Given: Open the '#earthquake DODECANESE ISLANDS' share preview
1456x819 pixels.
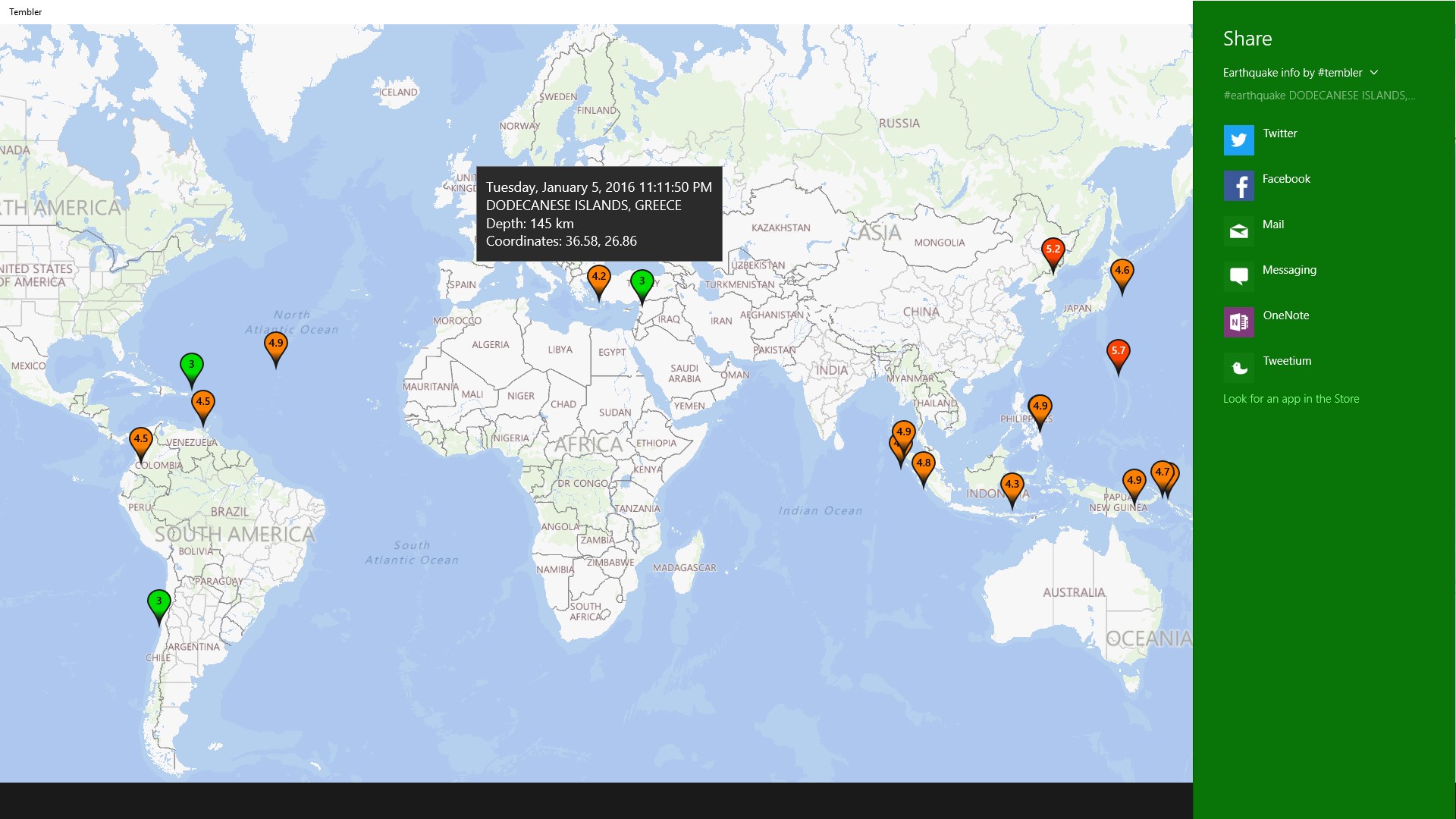Looking at the screenshot, I should point(1319,95).
